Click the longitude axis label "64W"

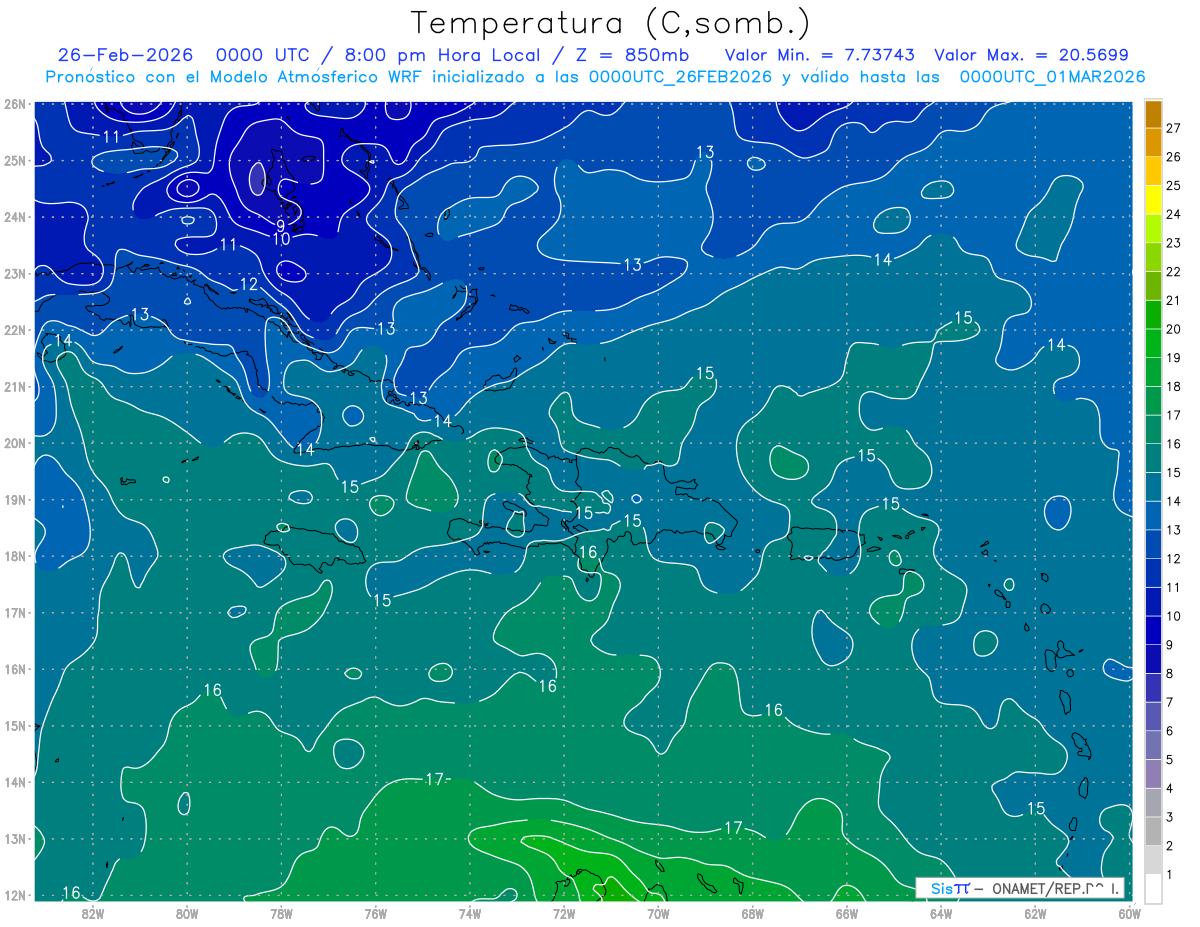pos(941,913)
